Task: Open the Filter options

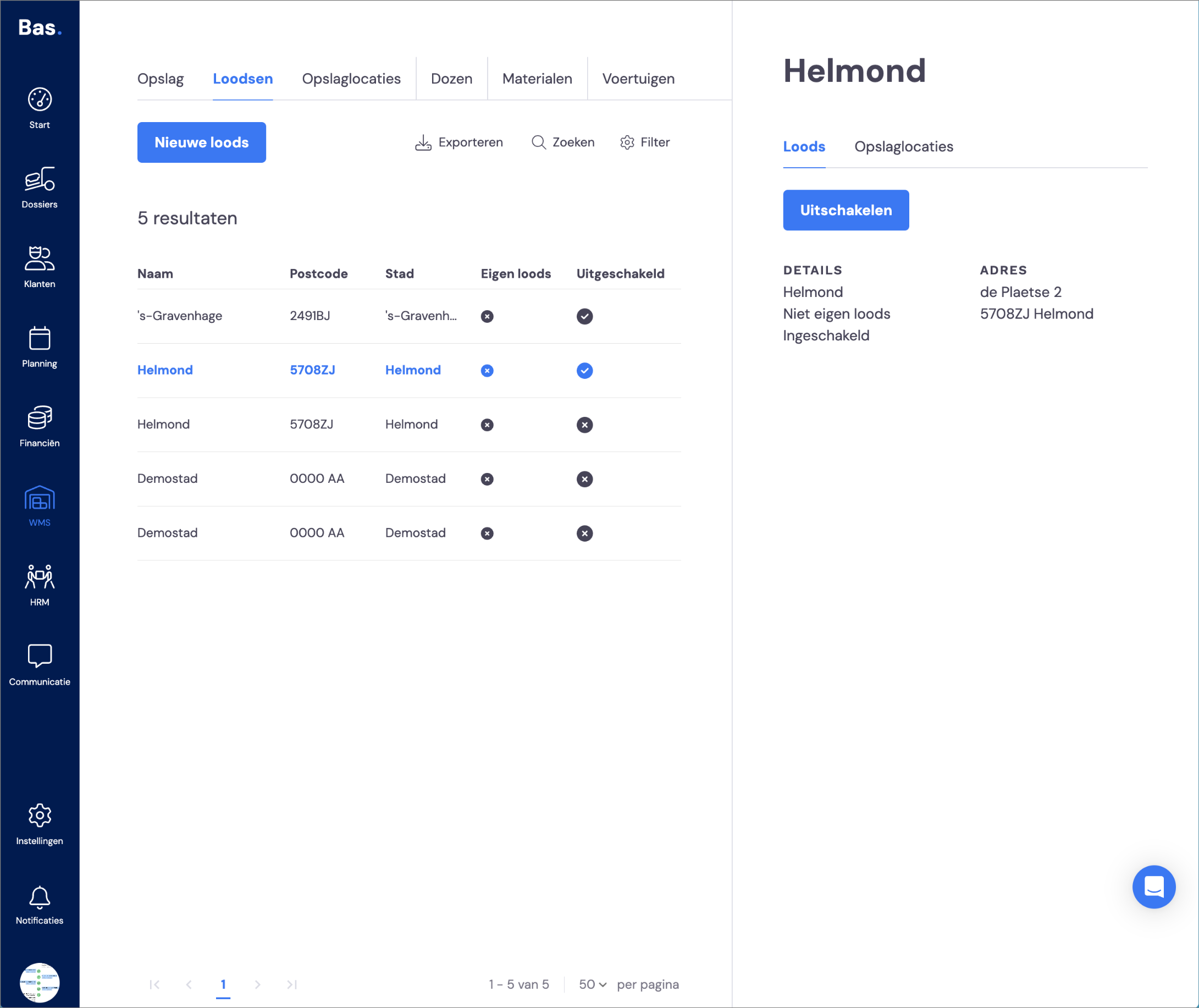Action: 644,142
